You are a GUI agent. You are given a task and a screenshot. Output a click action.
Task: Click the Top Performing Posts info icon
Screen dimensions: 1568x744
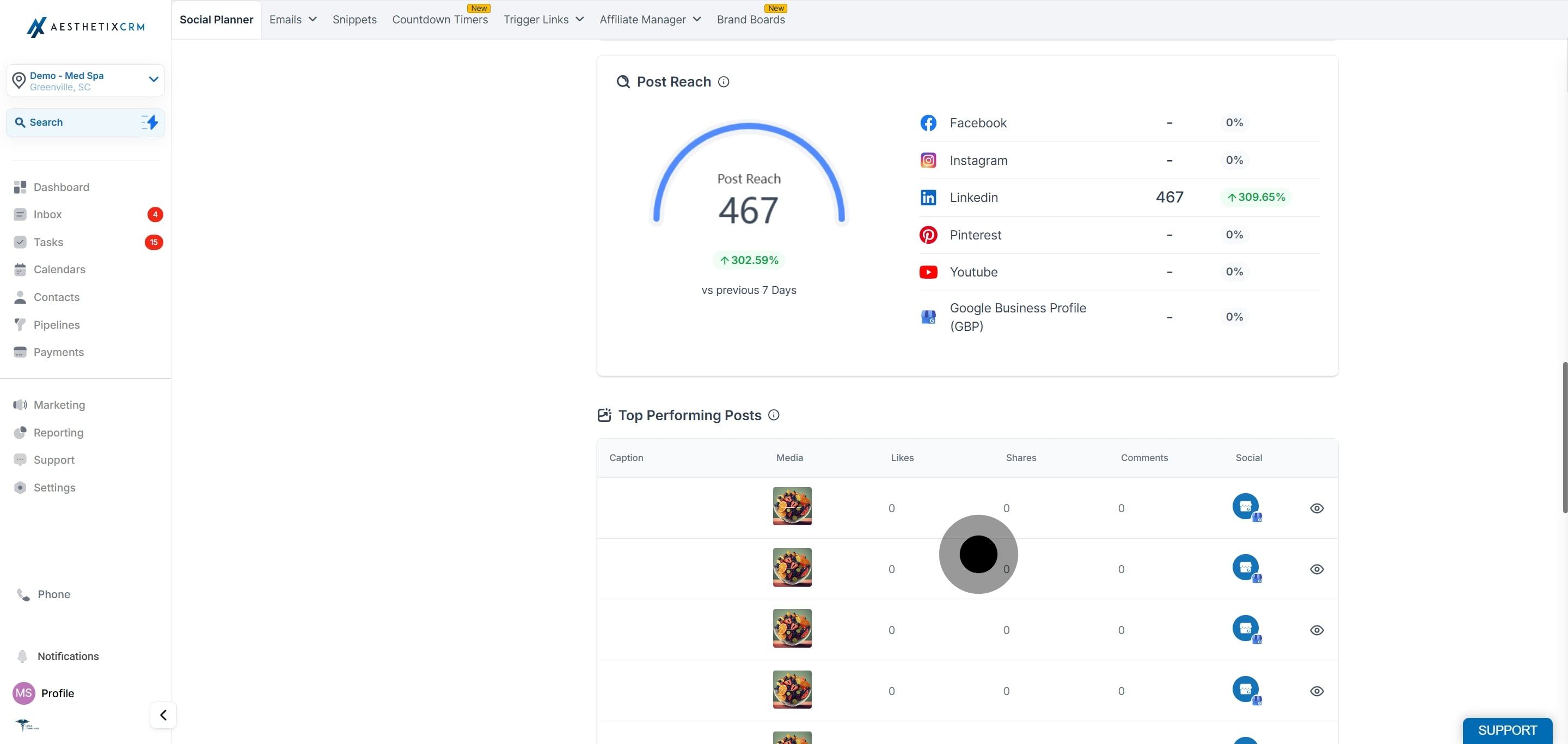773,415
